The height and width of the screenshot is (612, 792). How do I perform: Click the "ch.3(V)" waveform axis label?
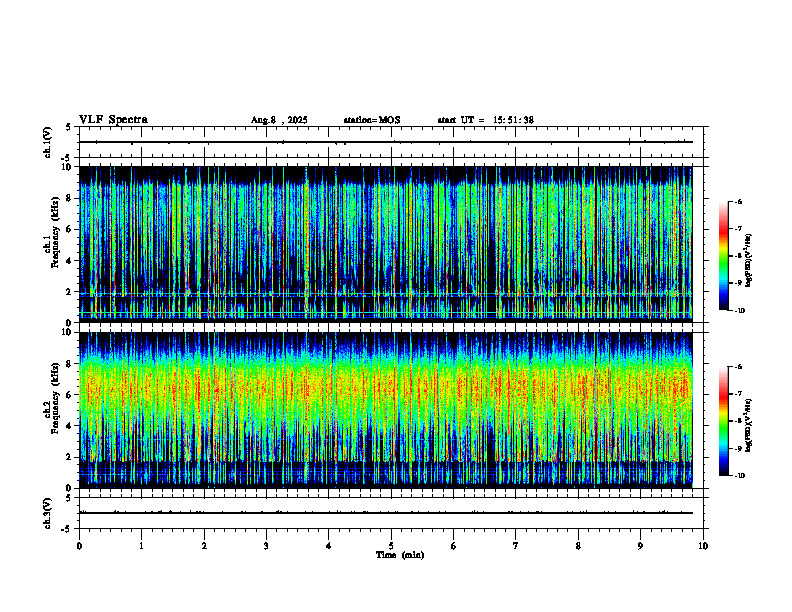pyautogui.click(x=48, y=513)
